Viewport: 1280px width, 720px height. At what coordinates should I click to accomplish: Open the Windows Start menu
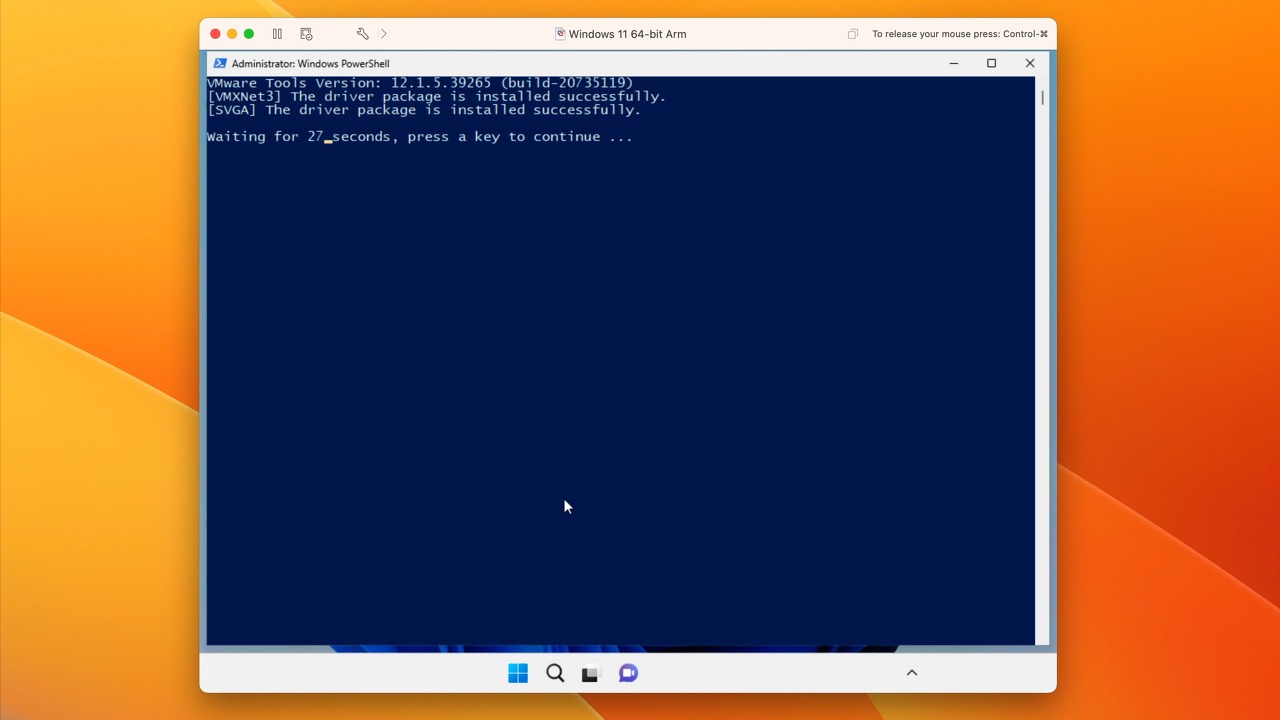(518, 673)
